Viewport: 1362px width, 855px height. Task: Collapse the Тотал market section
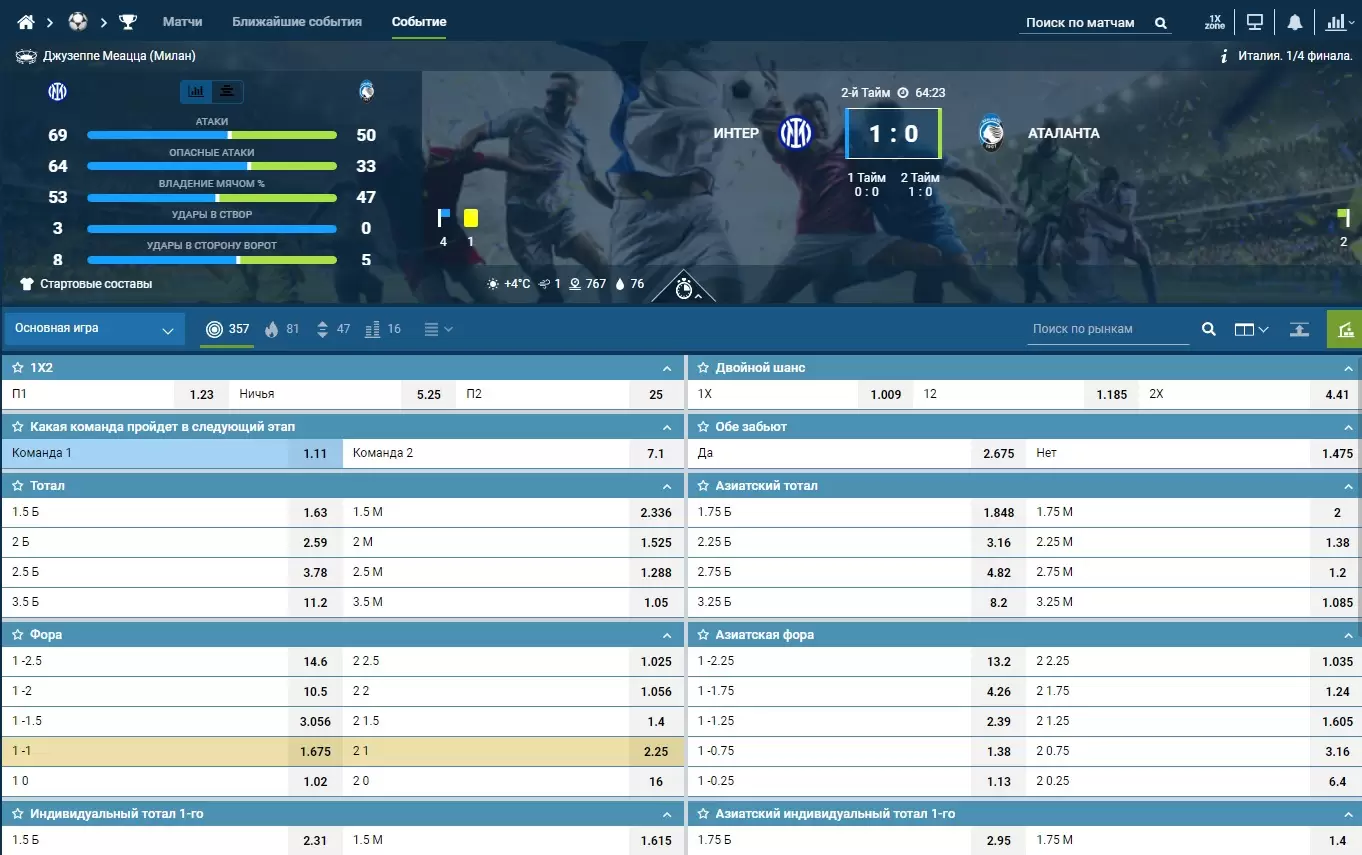click(x=667, y=486)
